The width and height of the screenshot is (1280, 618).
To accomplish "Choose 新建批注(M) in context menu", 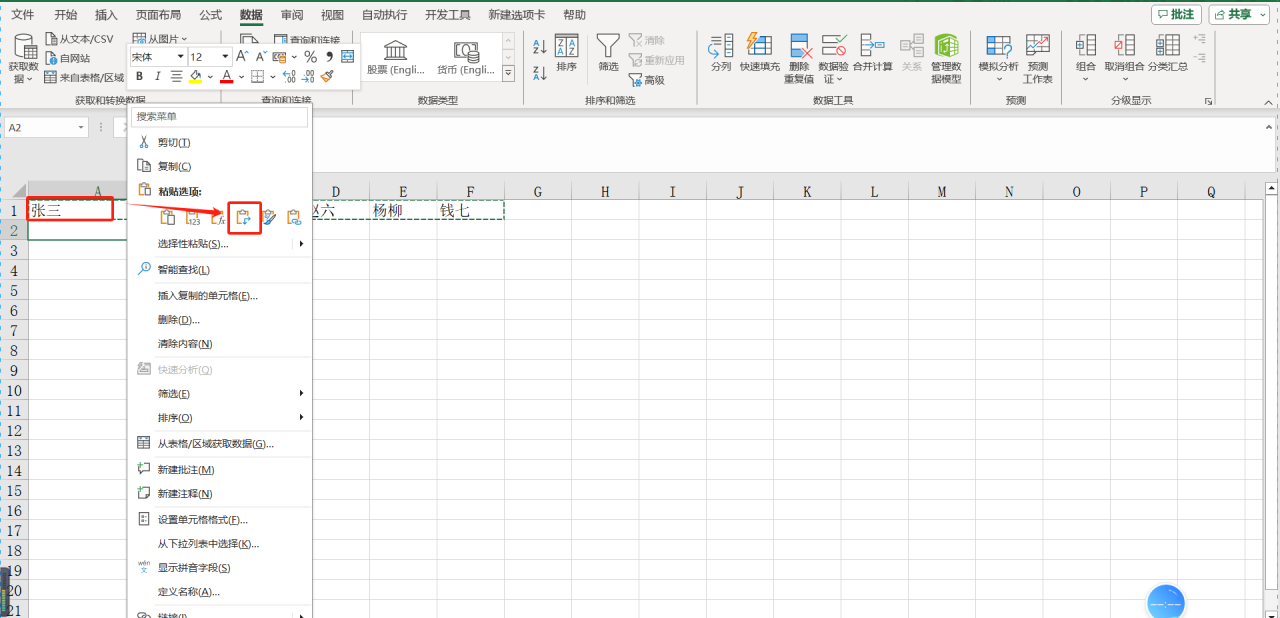I will coord(220,470).
